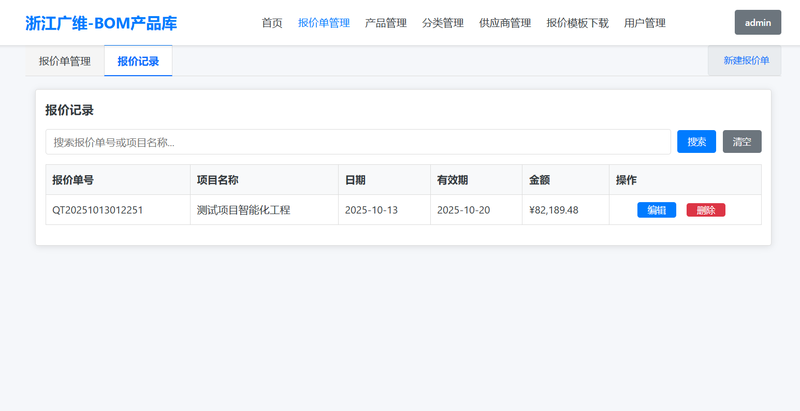Click the admin user button
800x411 pixels.
[x=757, y=23]
